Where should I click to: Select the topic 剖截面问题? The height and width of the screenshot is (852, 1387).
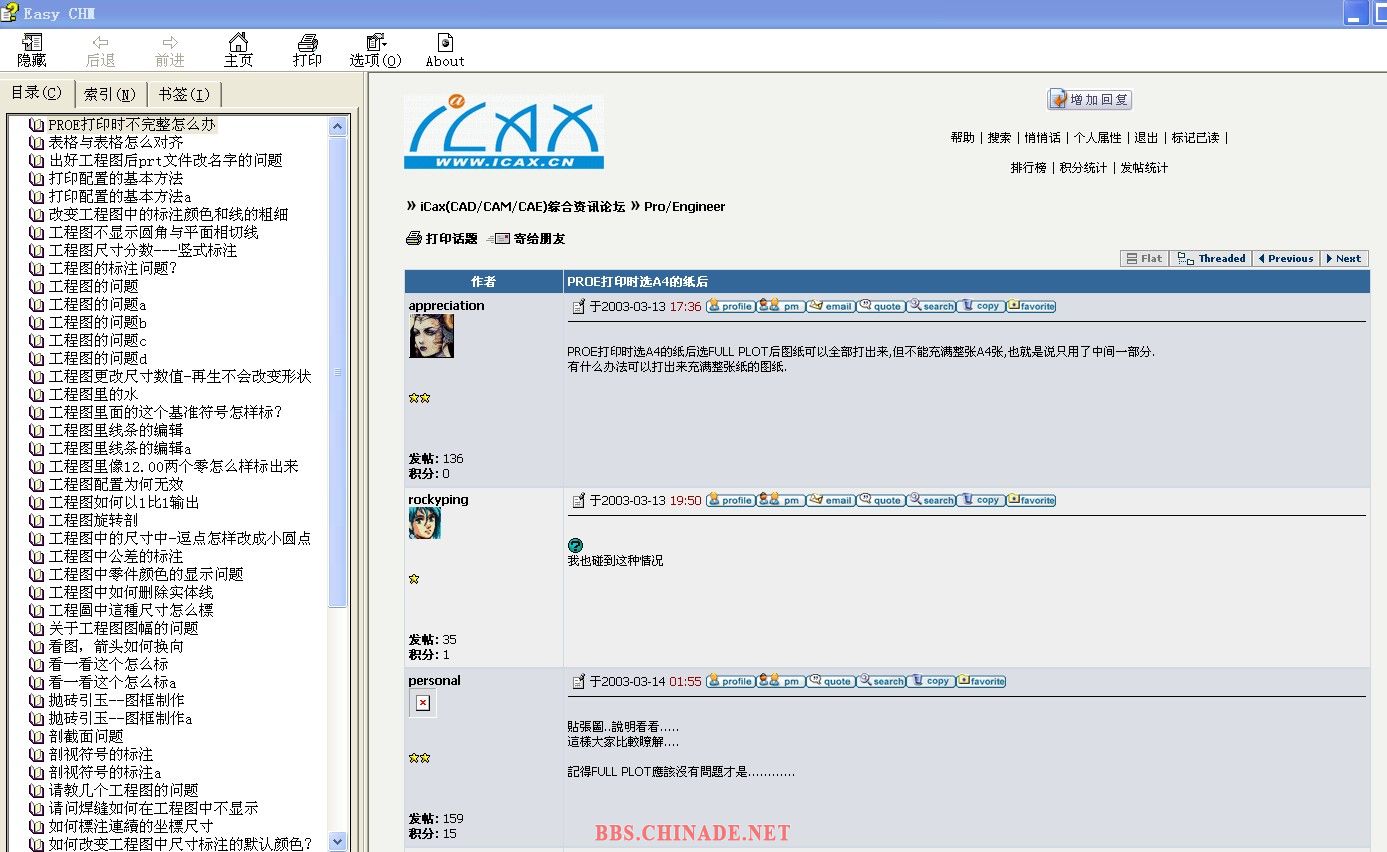[x=86, y=736]
